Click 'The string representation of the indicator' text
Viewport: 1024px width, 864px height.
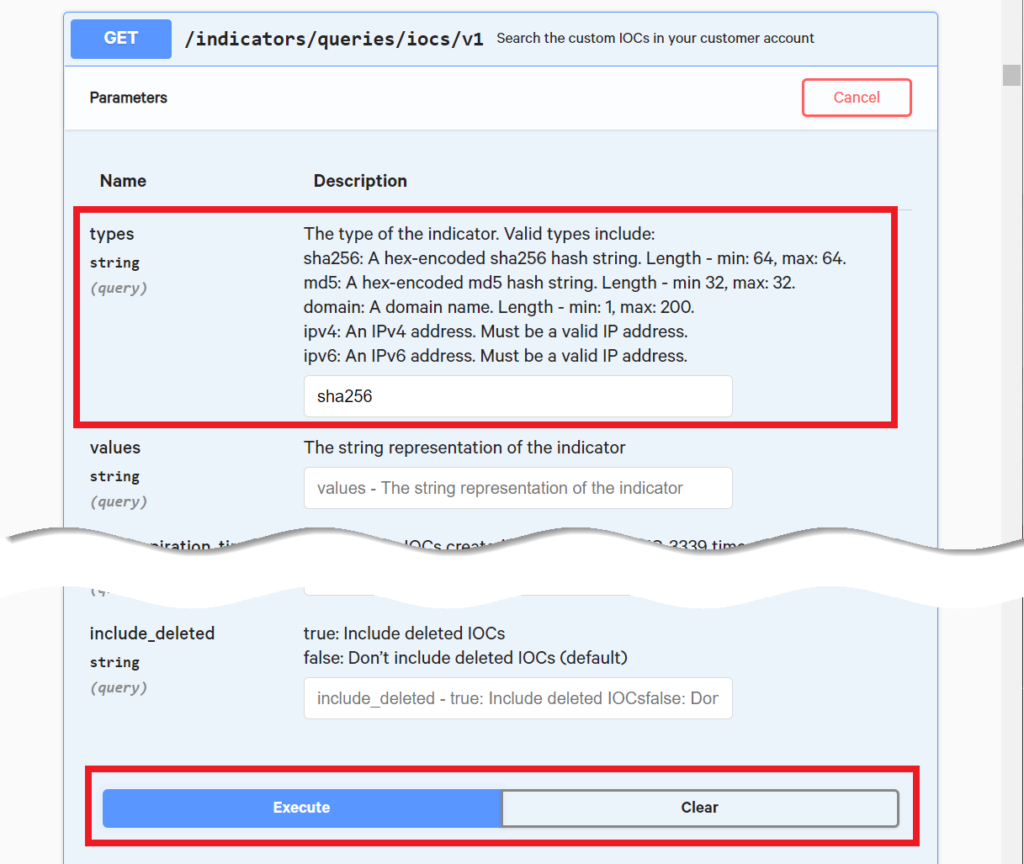click(464, 447)
